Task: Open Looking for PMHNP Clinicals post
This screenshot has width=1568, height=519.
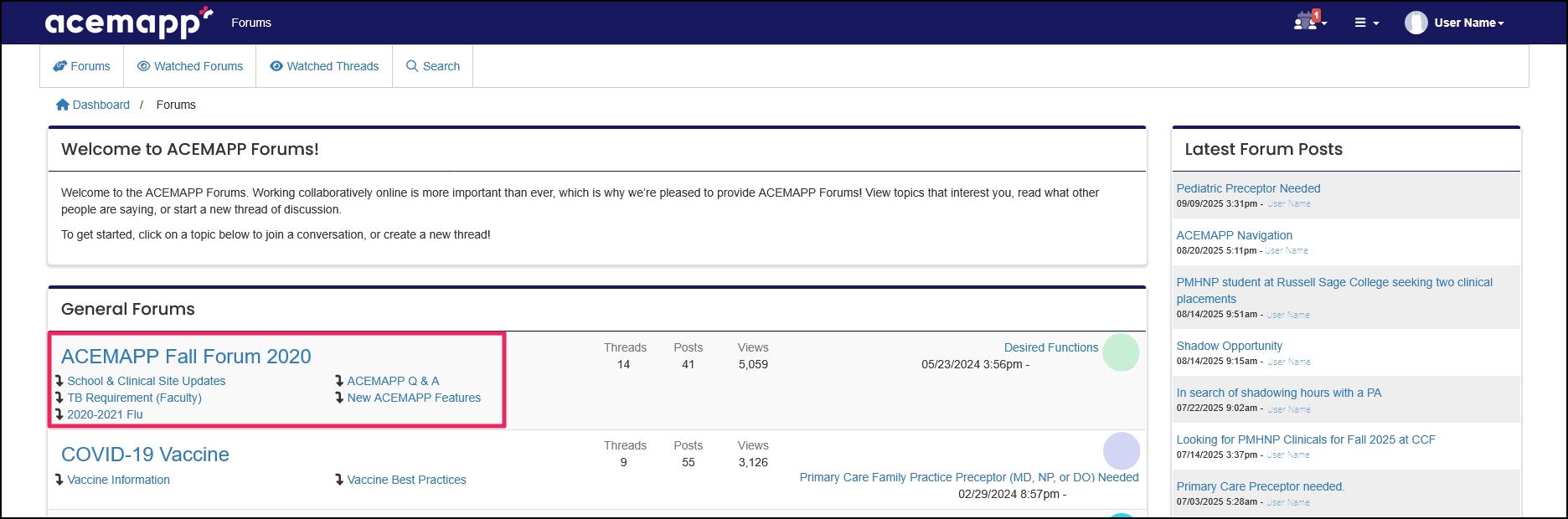Action: click(1306, 439)
